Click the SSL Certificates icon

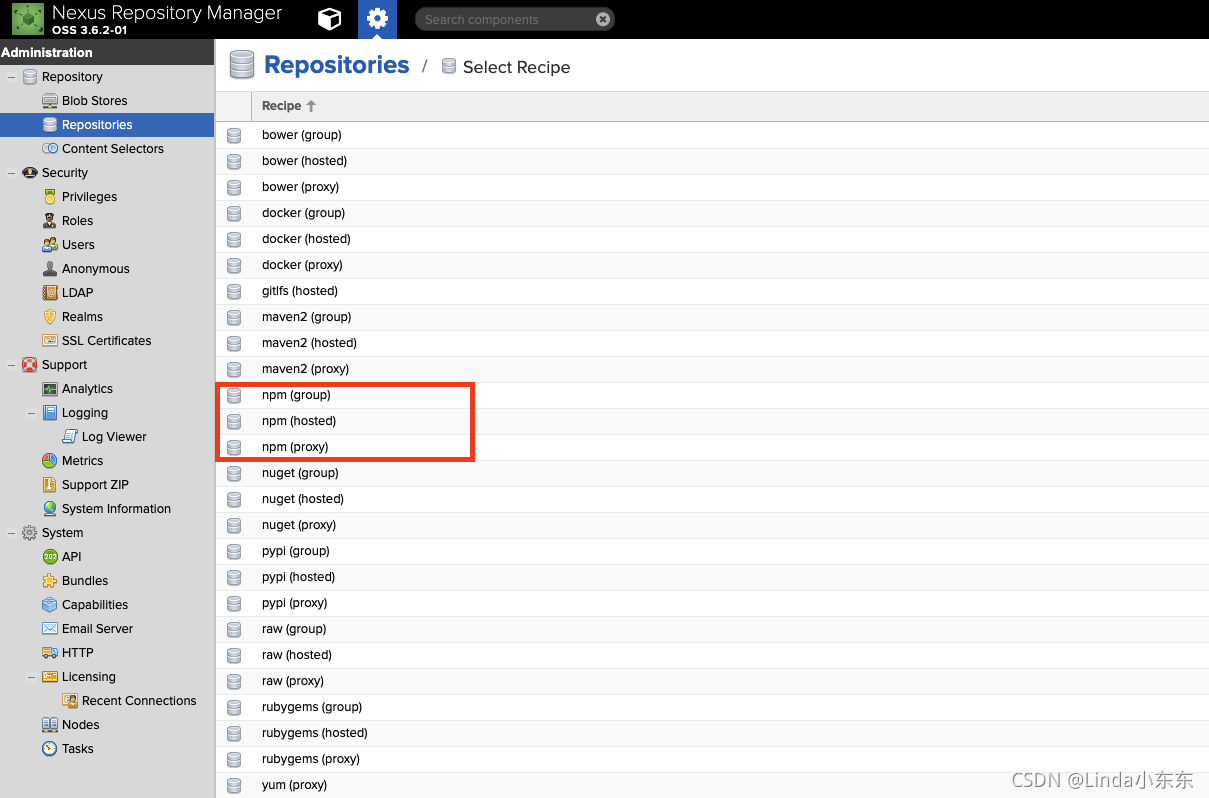point(50,341)
